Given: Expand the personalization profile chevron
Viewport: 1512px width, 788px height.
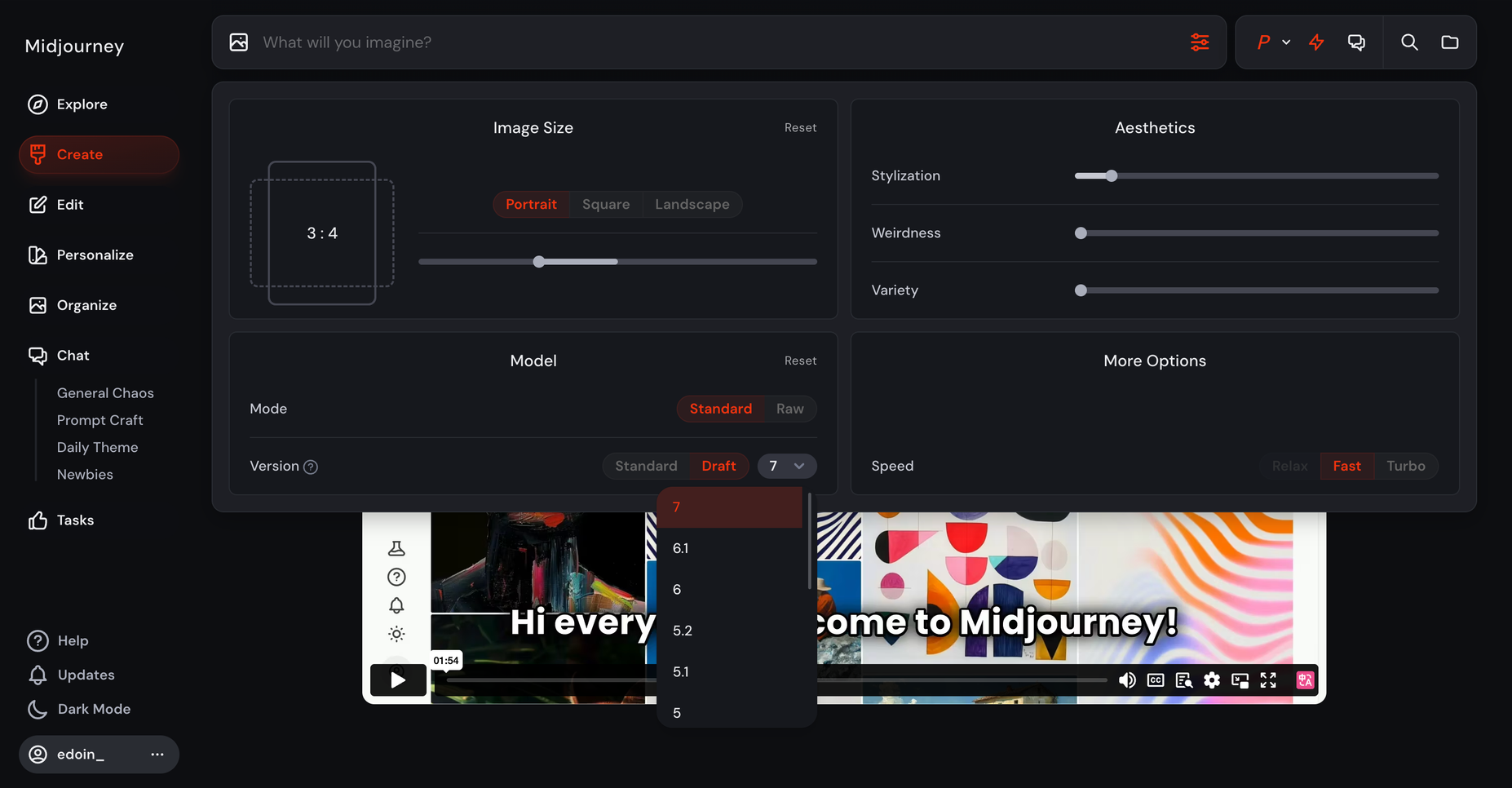Looking at the screenshot, I should click(x=1286, y=42).
